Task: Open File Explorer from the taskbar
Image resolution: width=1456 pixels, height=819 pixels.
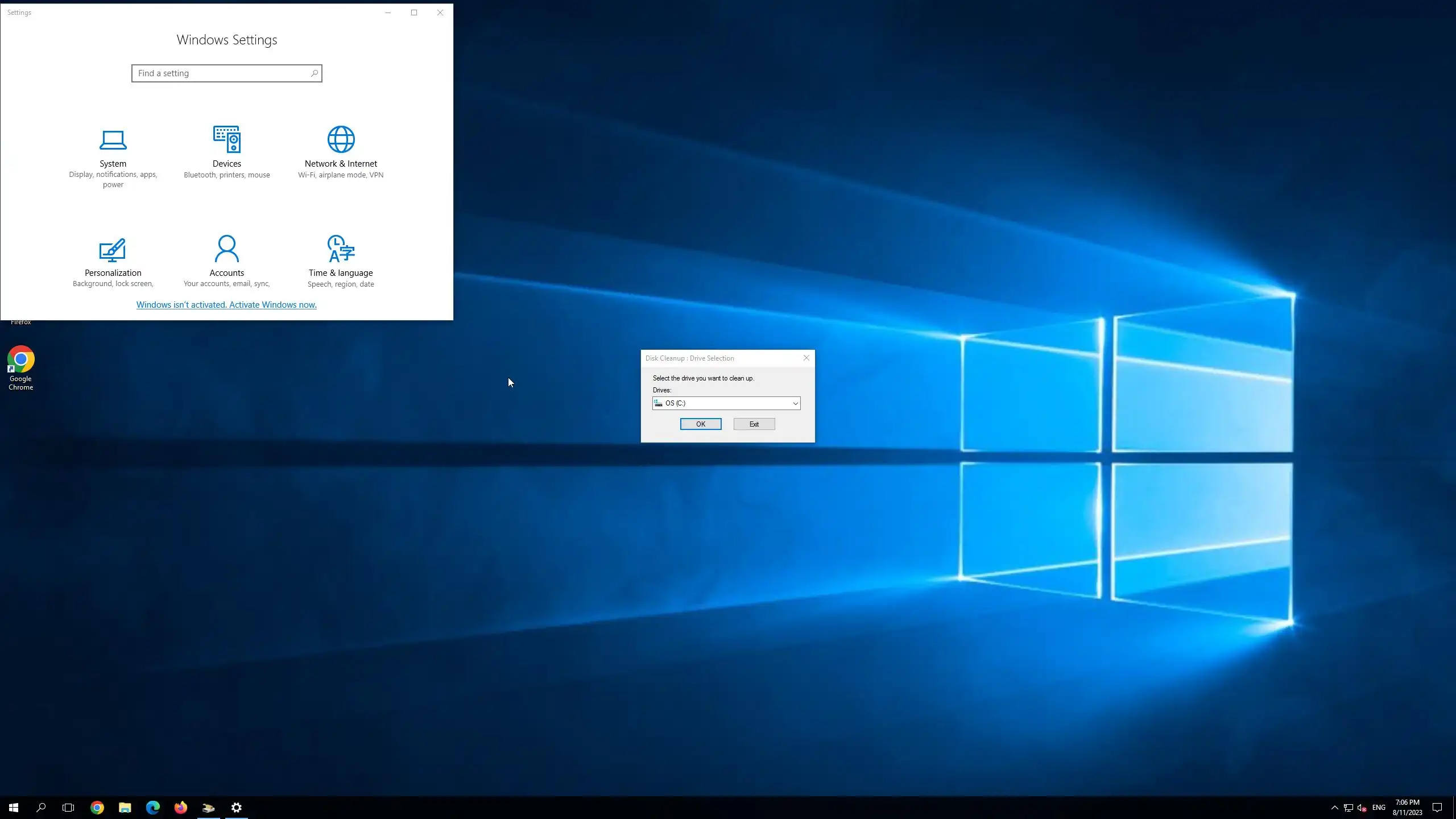Action: click(x=125, y=808)
